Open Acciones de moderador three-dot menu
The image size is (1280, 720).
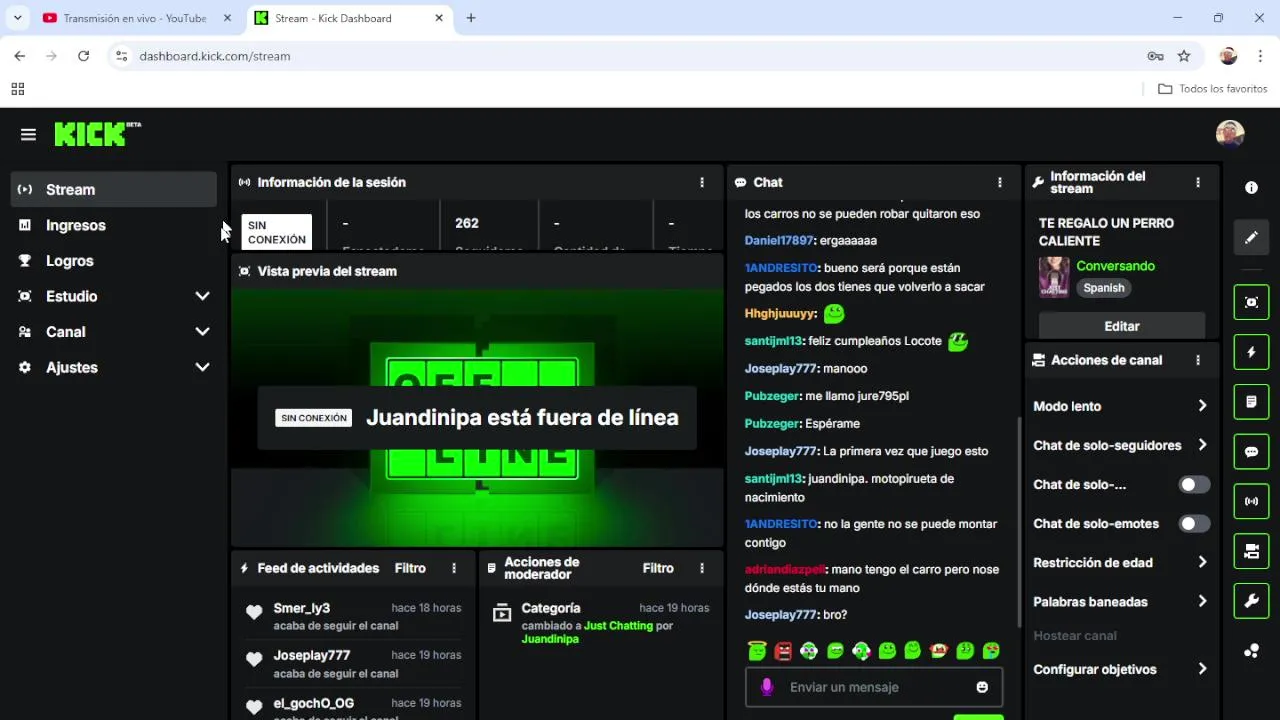tap(702, 568)
